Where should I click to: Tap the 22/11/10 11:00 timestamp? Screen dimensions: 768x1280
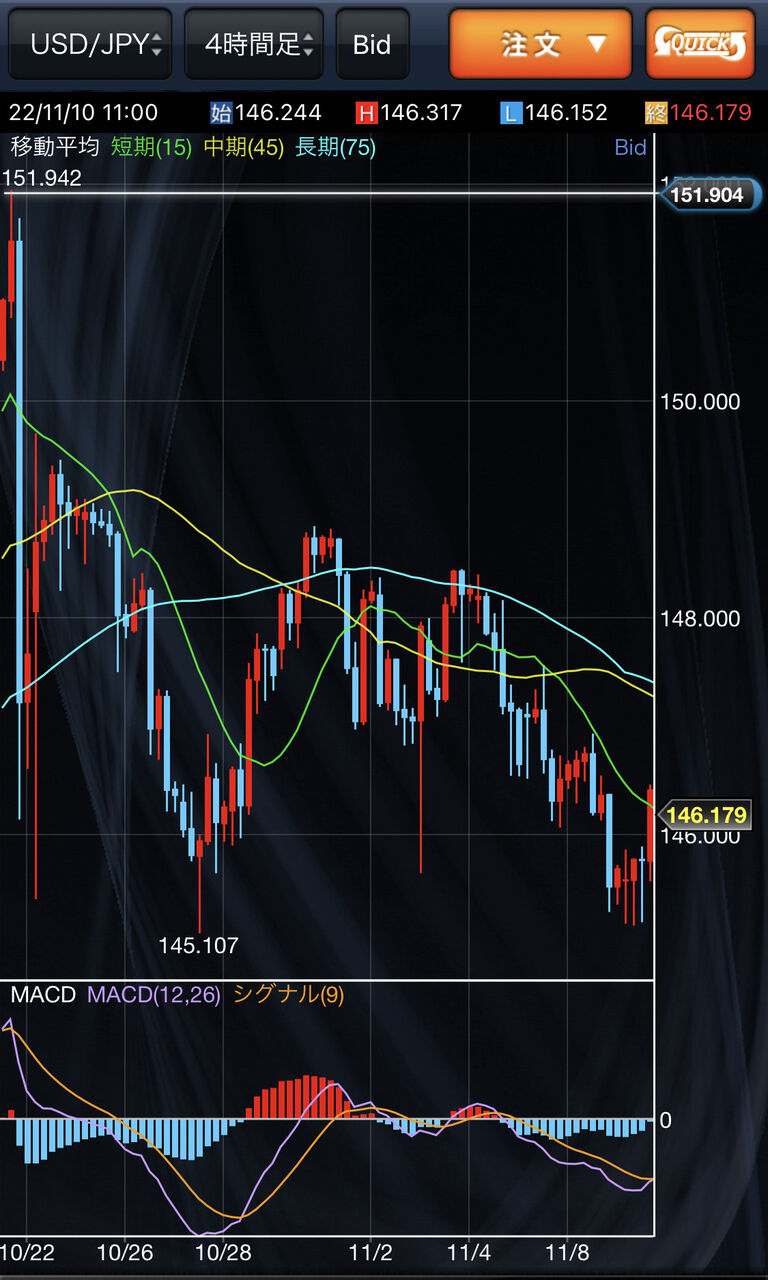[x=82, y=112]
